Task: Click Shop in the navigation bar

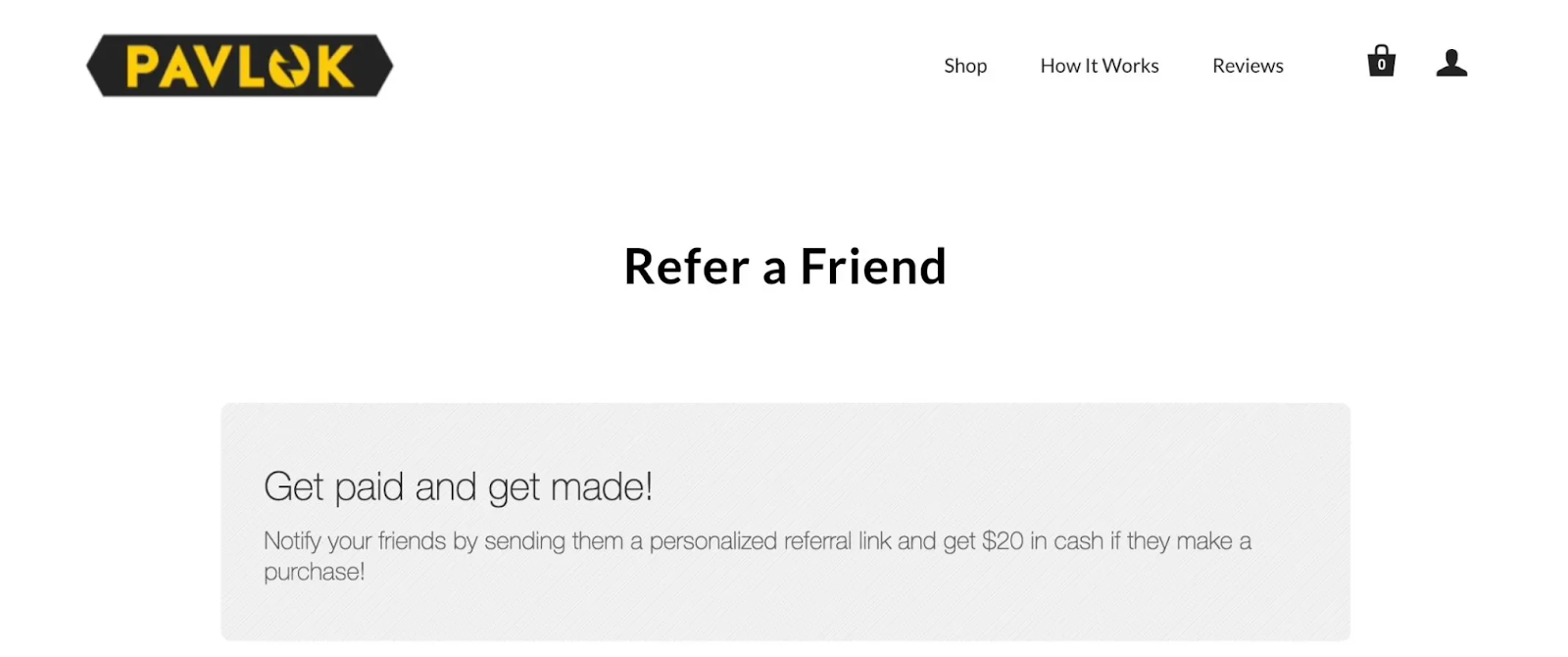Action: 965,66
